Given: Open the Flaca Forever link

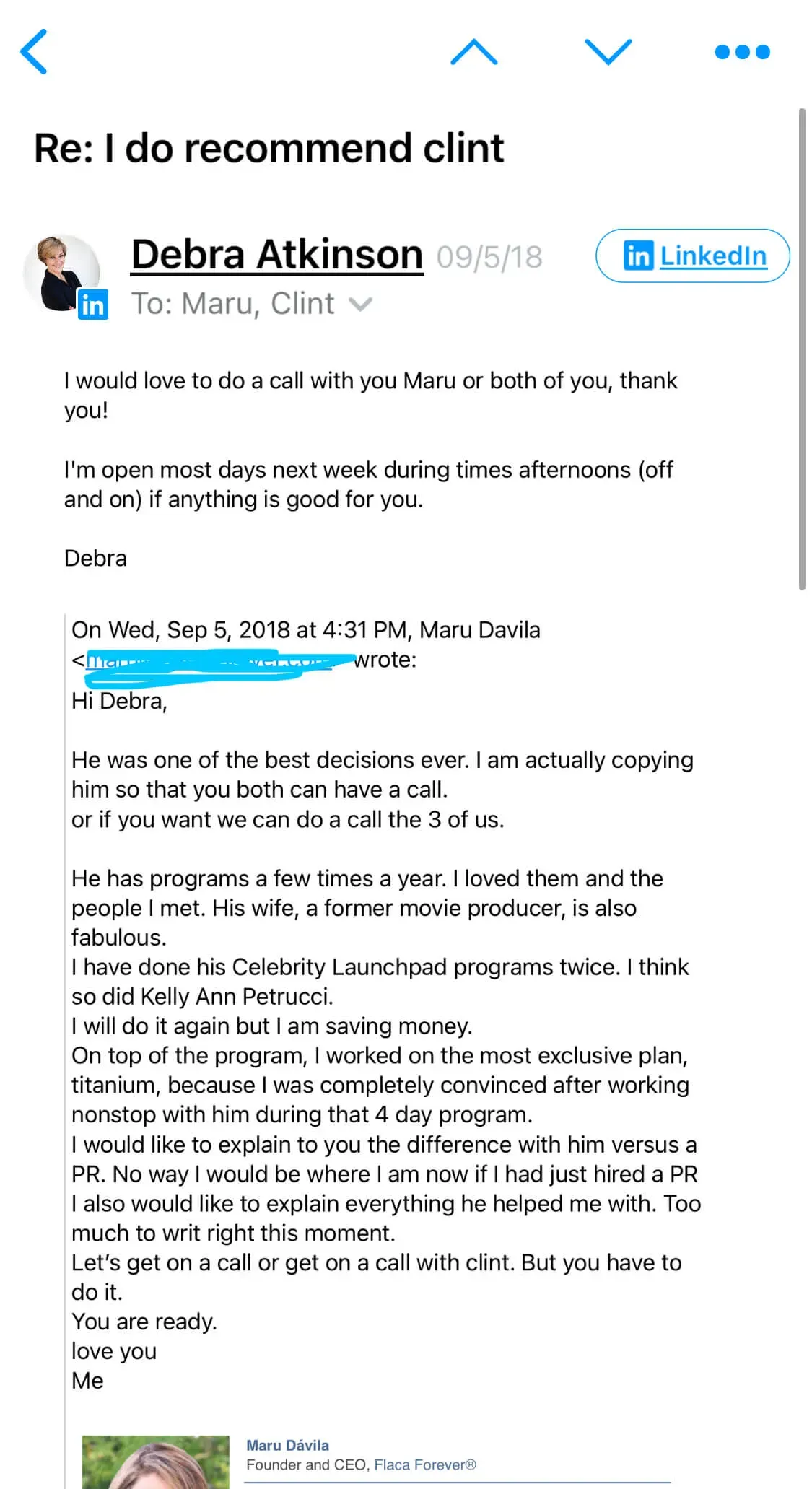Looking at the screenshot, I should [424, 1464].
